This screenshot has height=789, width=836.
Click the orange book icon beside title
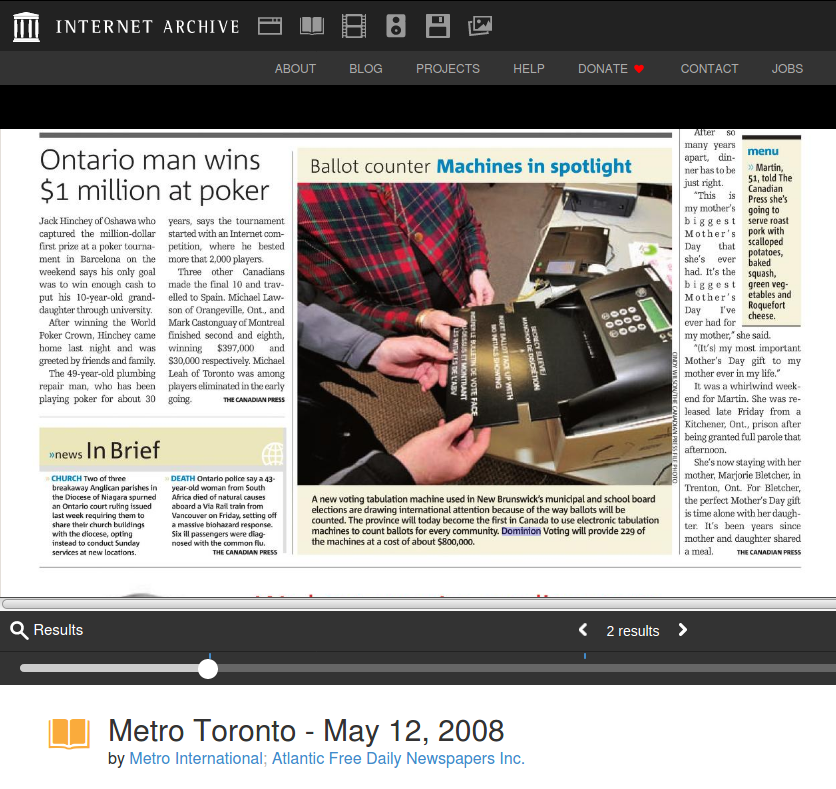[x=69, y=734]
